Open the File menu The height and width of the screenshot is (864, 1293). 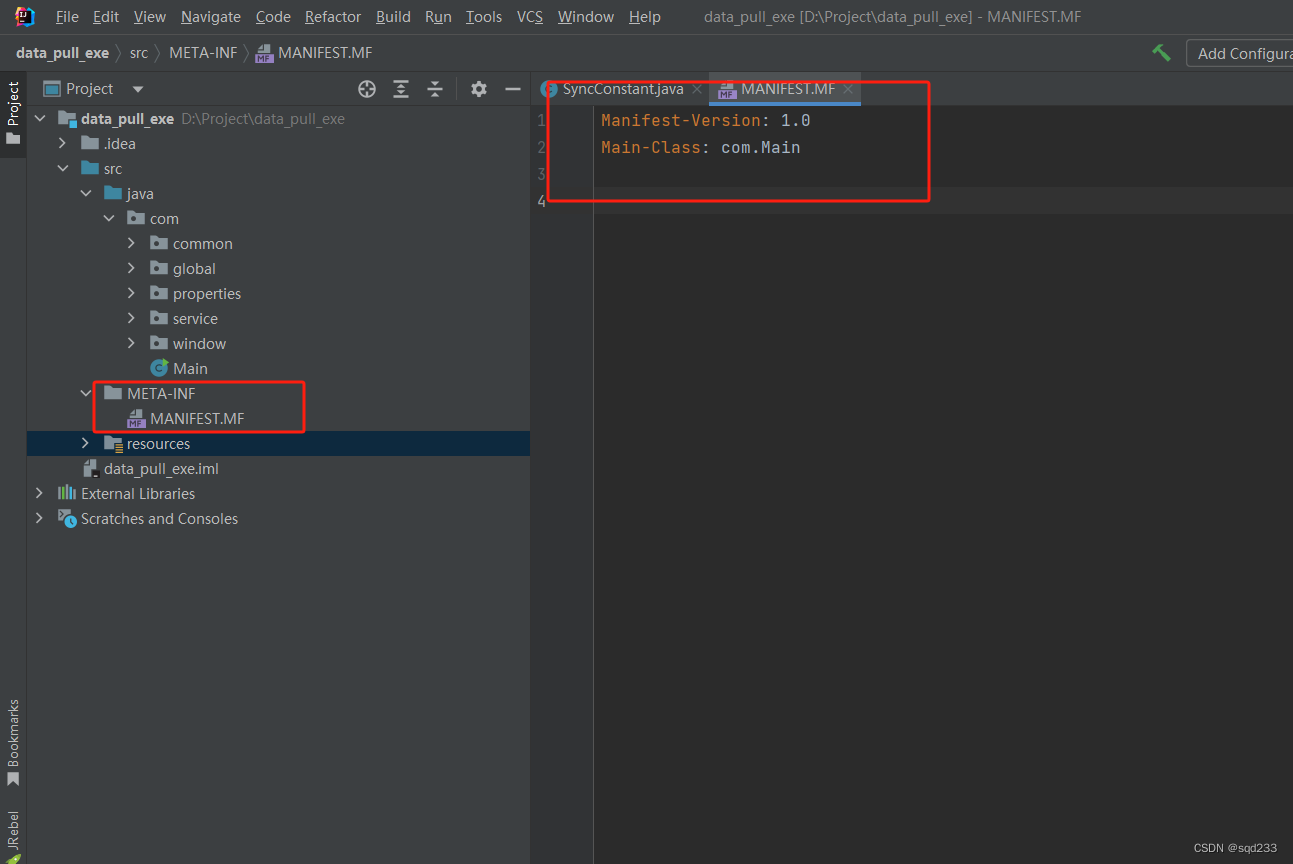(67, 16)
